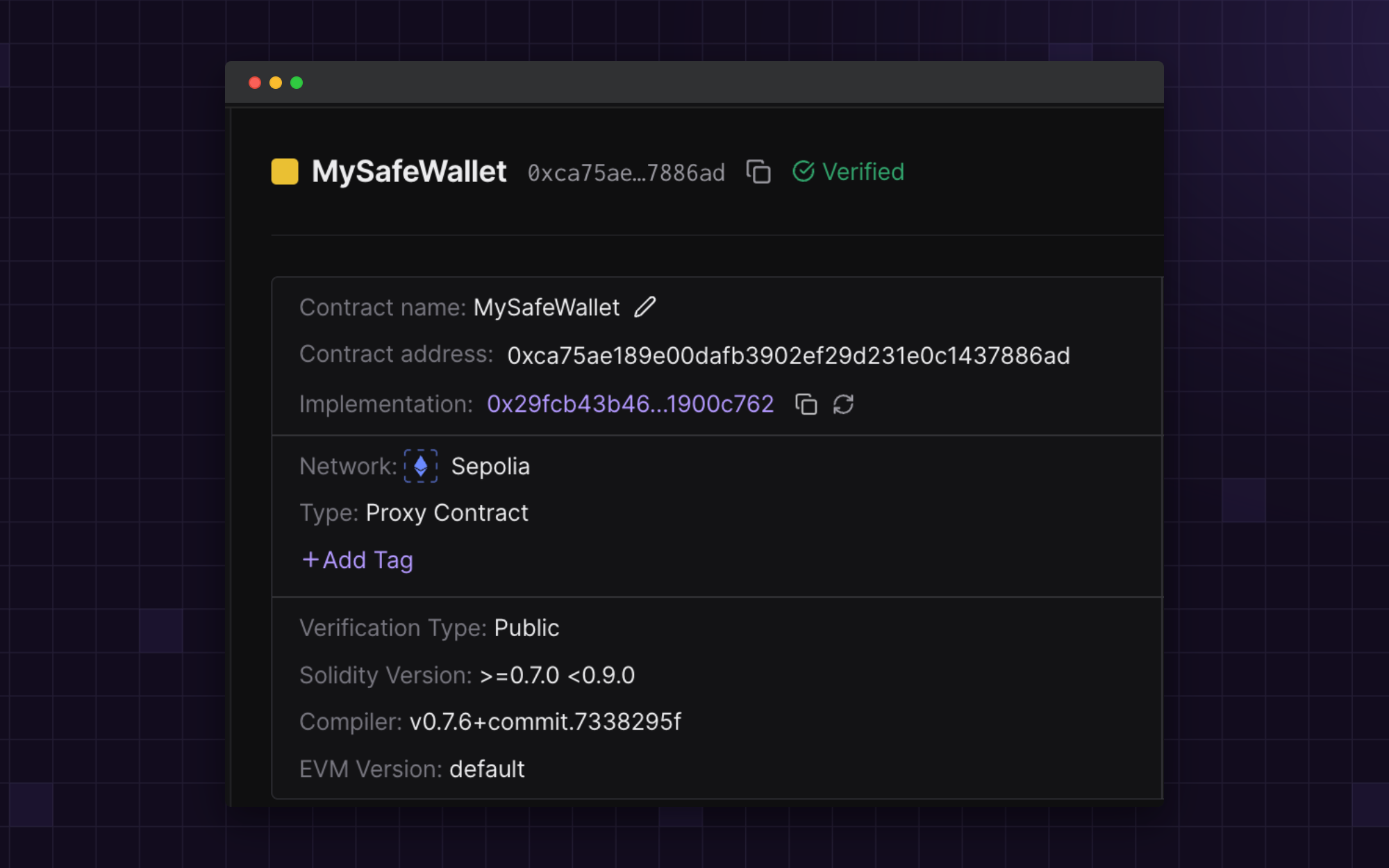Click the Proxy Contract type value
1389x868 pixels.
coord(447,513)
